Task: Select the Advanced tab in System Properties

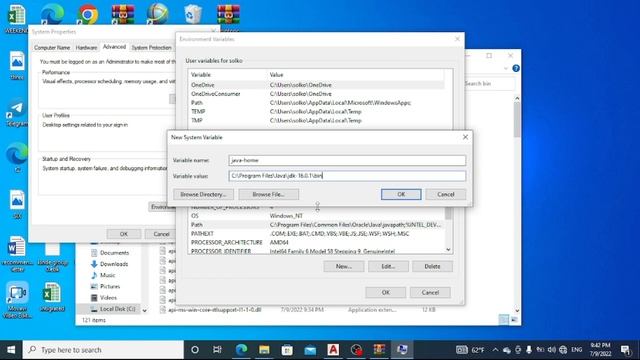Action: click(114, 47)
